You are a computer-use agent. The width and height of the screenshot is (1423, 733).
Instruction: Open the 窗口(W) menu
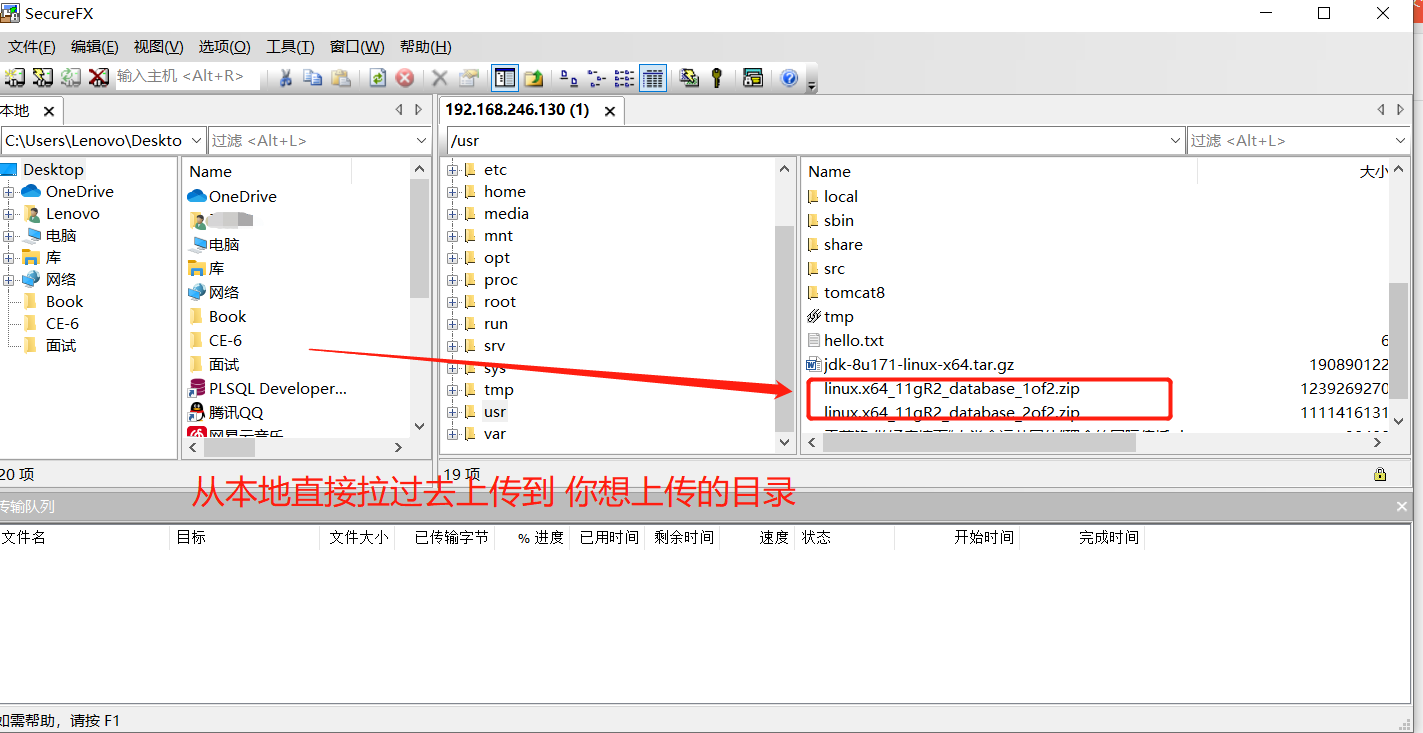(357, 47)
